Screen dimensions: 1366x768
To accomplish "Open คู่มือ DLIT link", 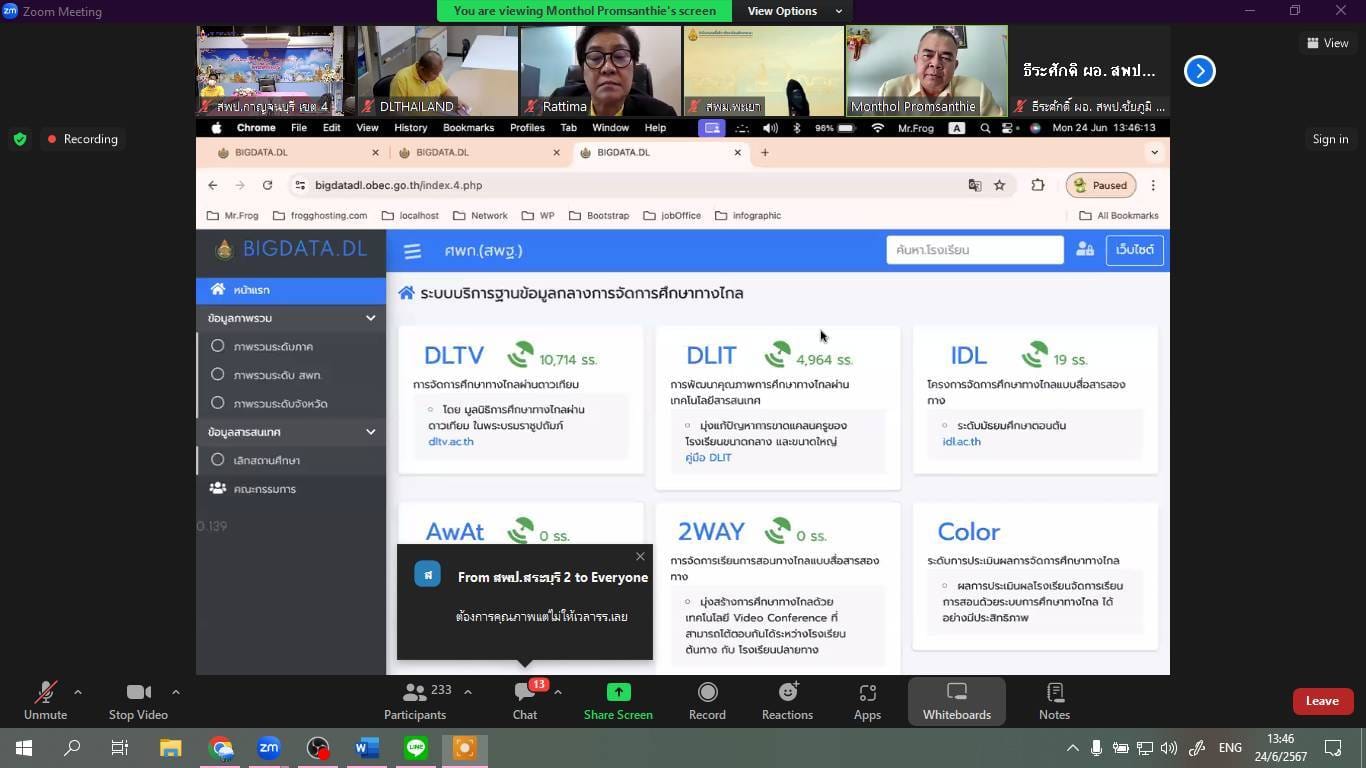I will click(708, 458).
